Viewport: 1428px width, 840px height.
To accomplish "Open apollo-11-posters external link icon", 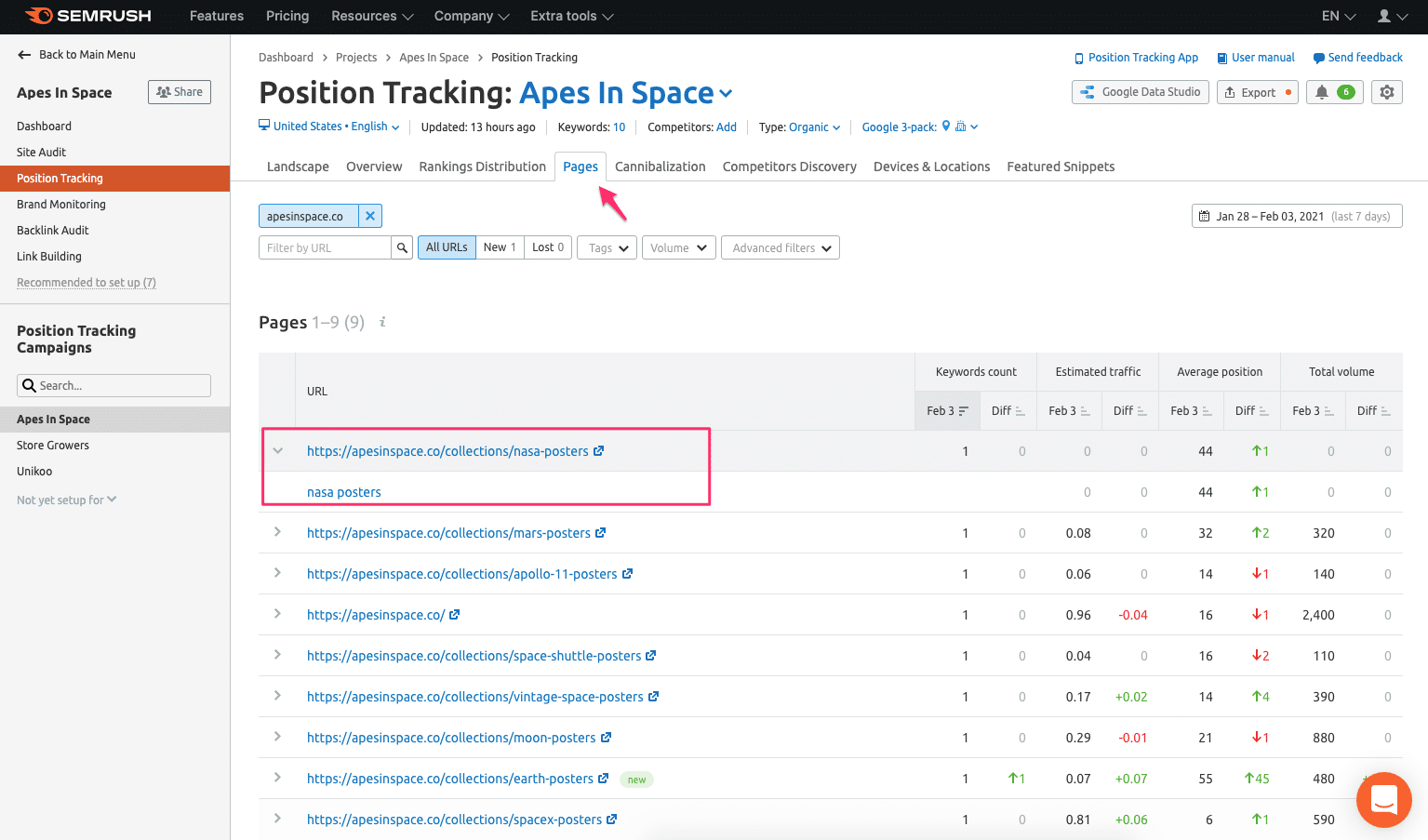I will [x=628, y=574].
